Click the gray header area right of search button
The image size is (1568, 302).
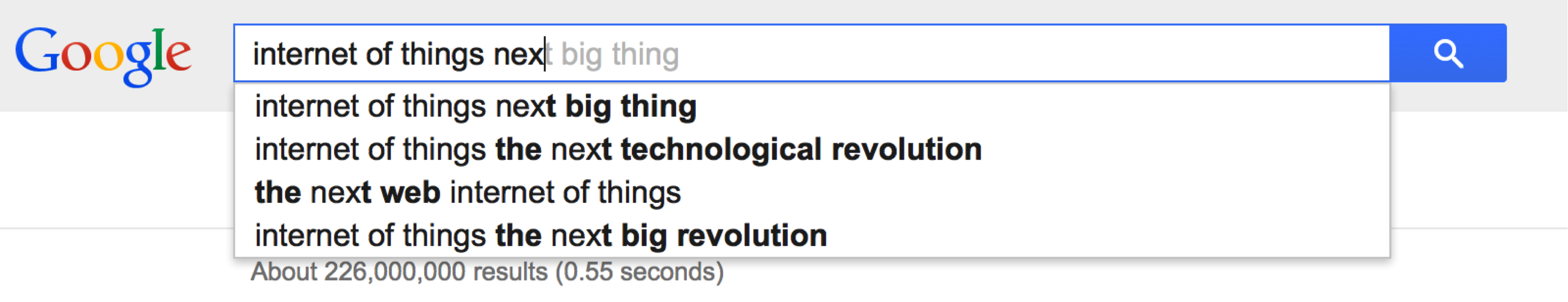click(1537, 55)
